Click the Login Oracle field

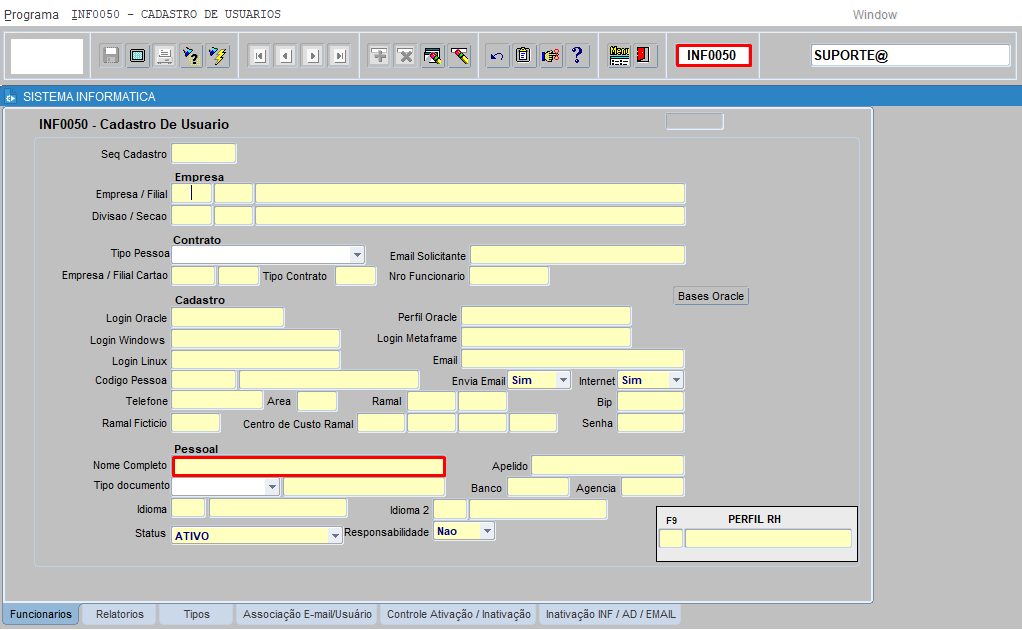227,317
